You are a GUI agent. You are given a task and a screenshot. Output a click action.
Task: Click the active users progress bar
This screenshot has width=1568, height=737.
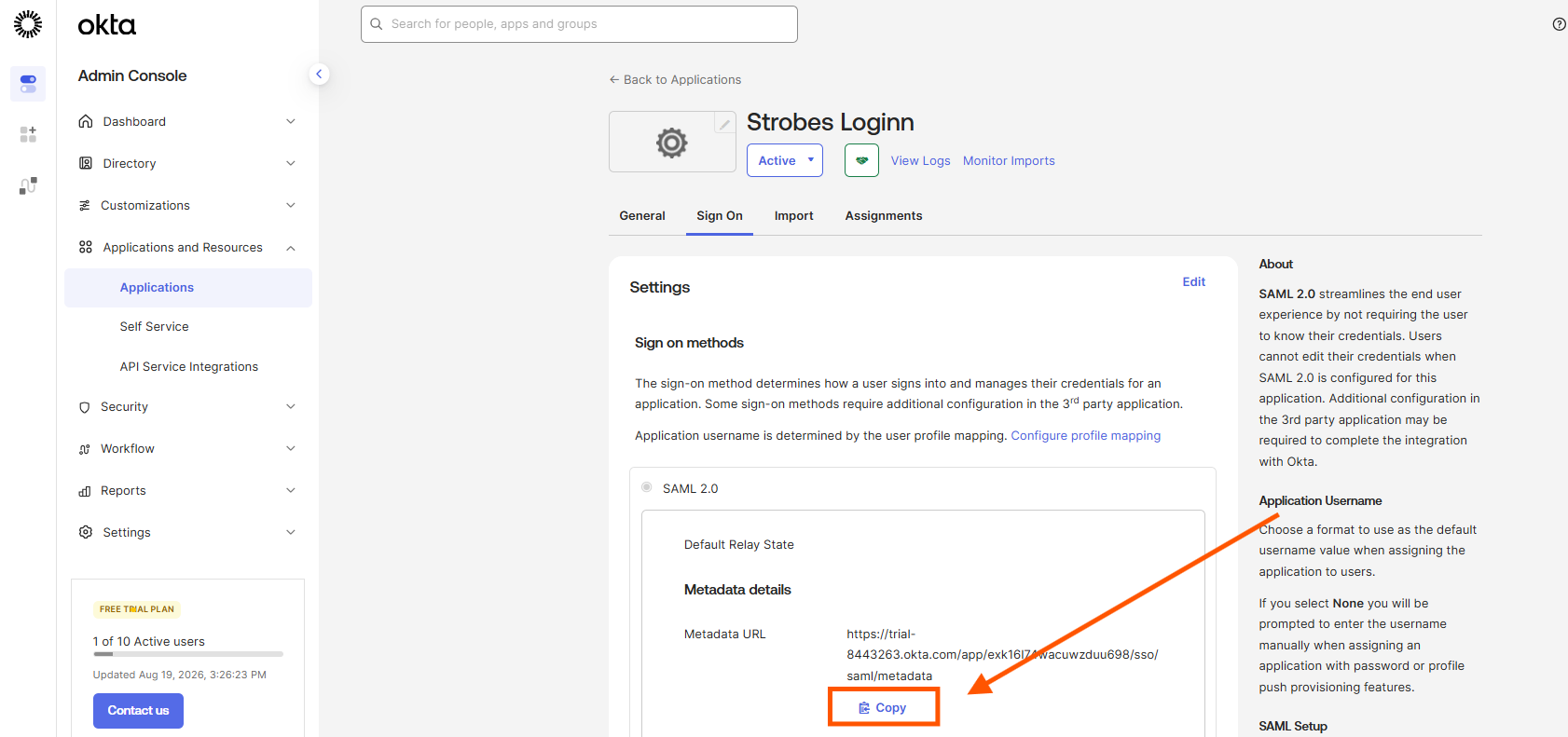188,654
